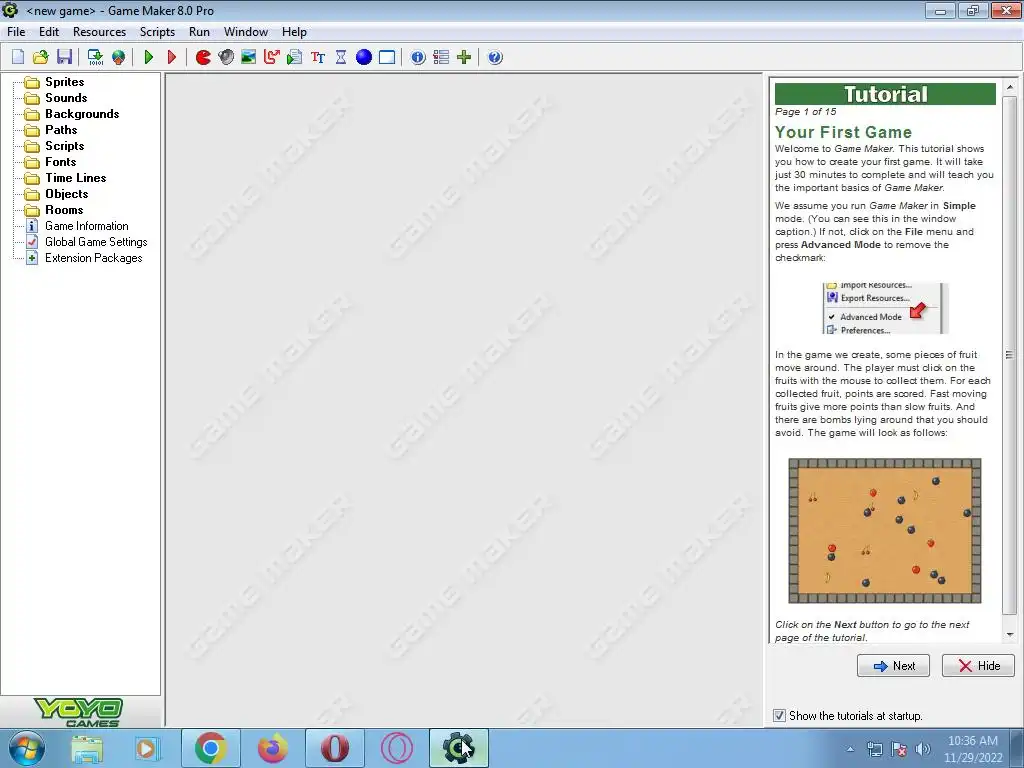Click Create stand-alone executable icon

click(95, 57)
